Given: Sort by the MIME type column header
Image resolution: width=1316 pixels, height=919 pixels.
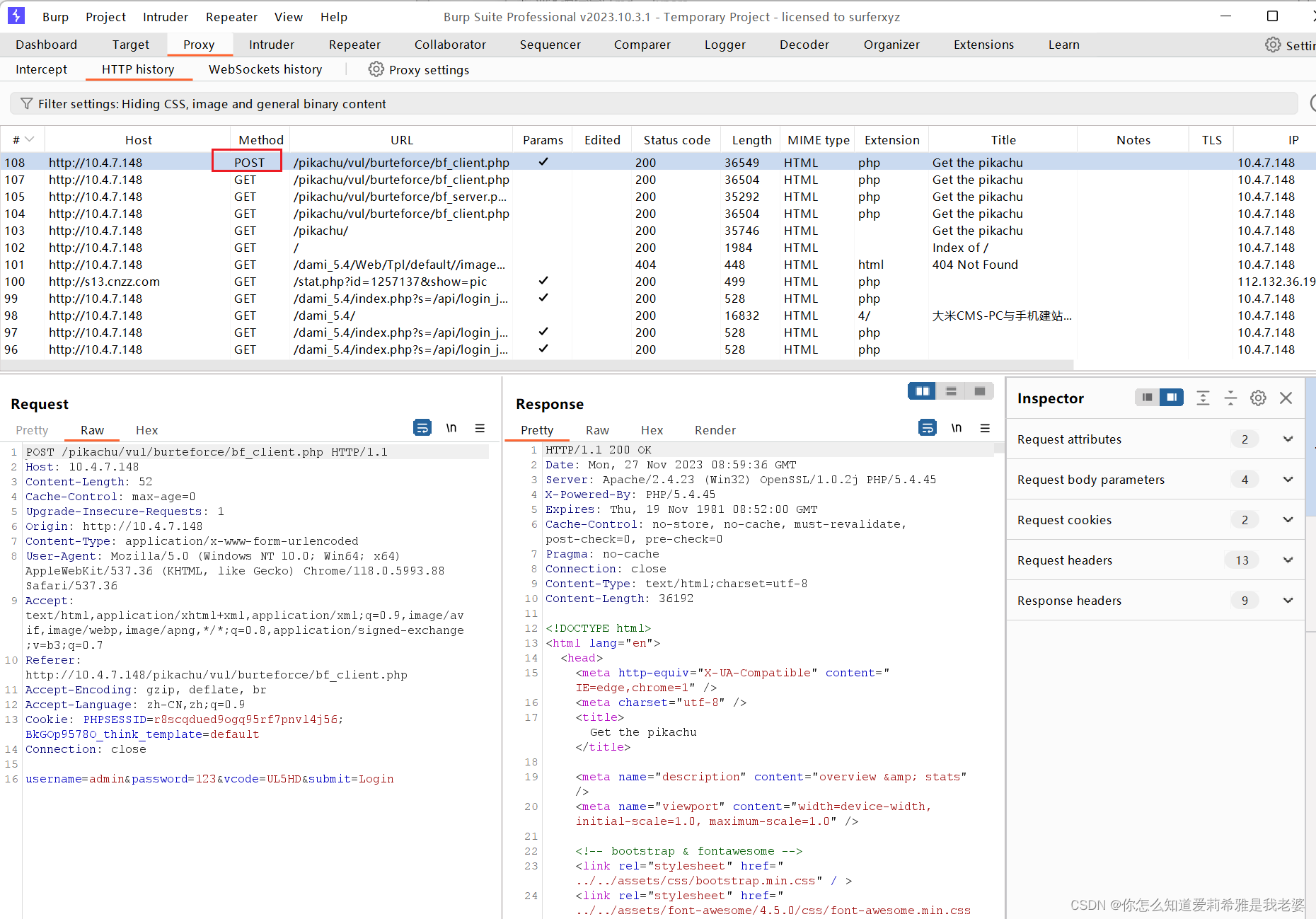Looking at the screenshot, I should click(x=819, y=140).
